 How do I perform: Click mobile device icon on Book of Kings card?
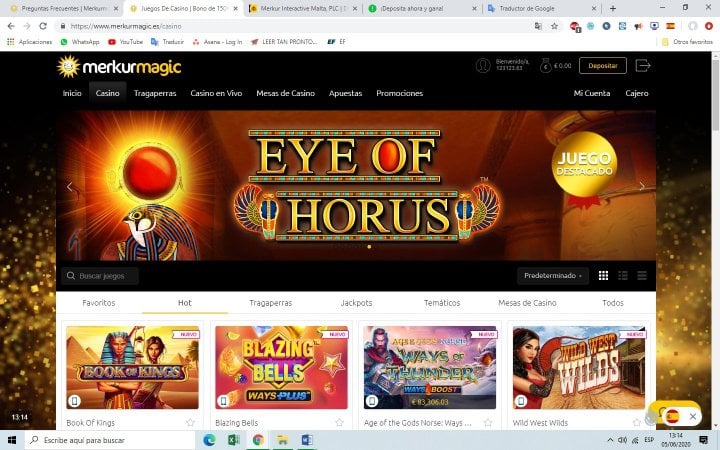tap(74, 401)
